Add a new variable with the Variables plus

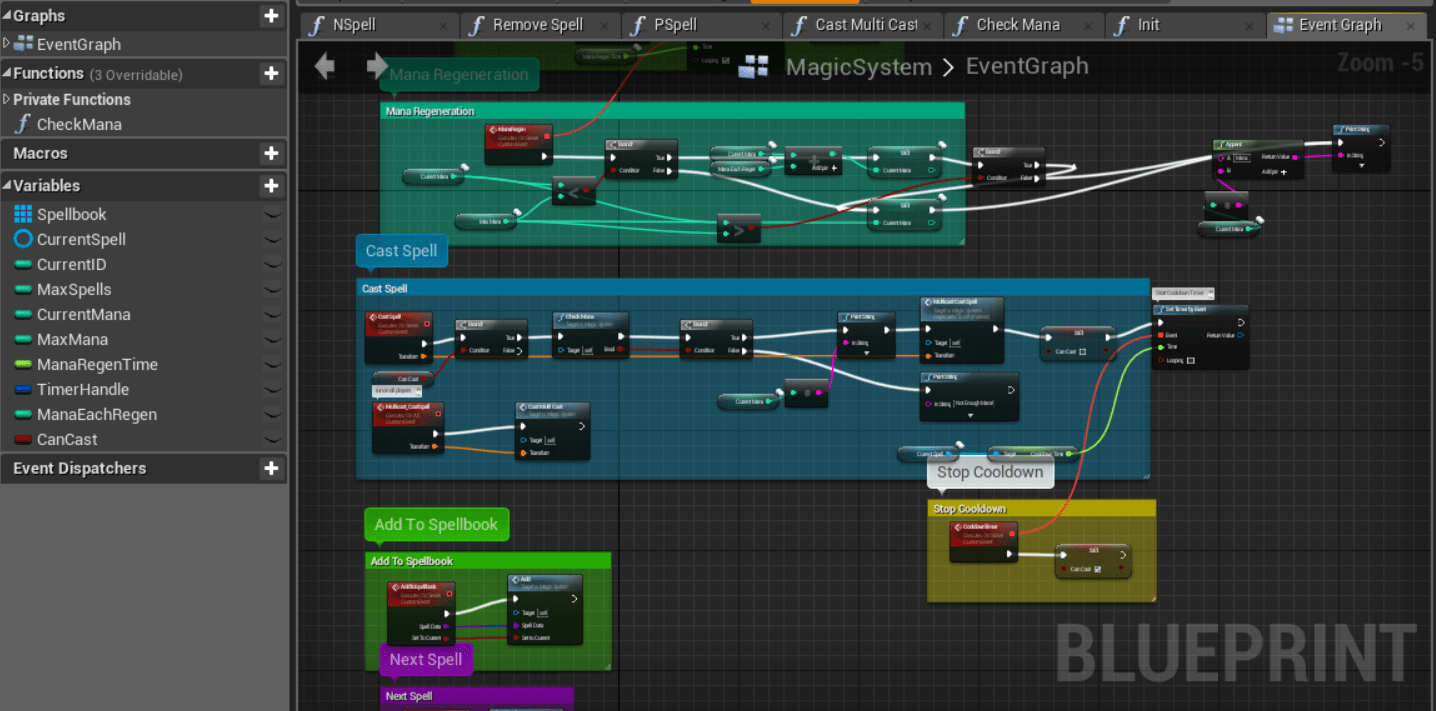271,185
